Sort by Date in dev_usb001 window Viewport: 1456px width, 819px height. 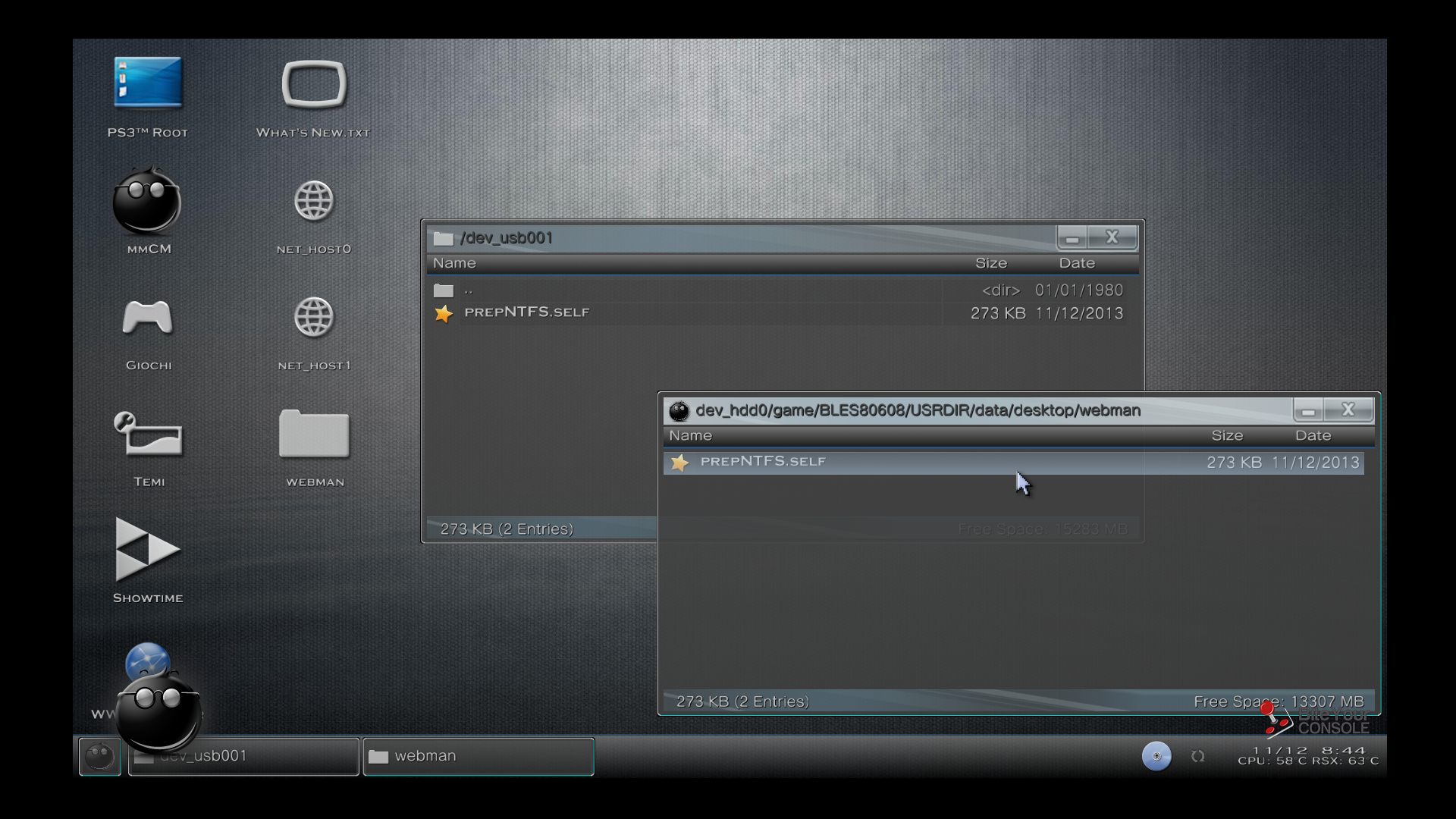1077,263
